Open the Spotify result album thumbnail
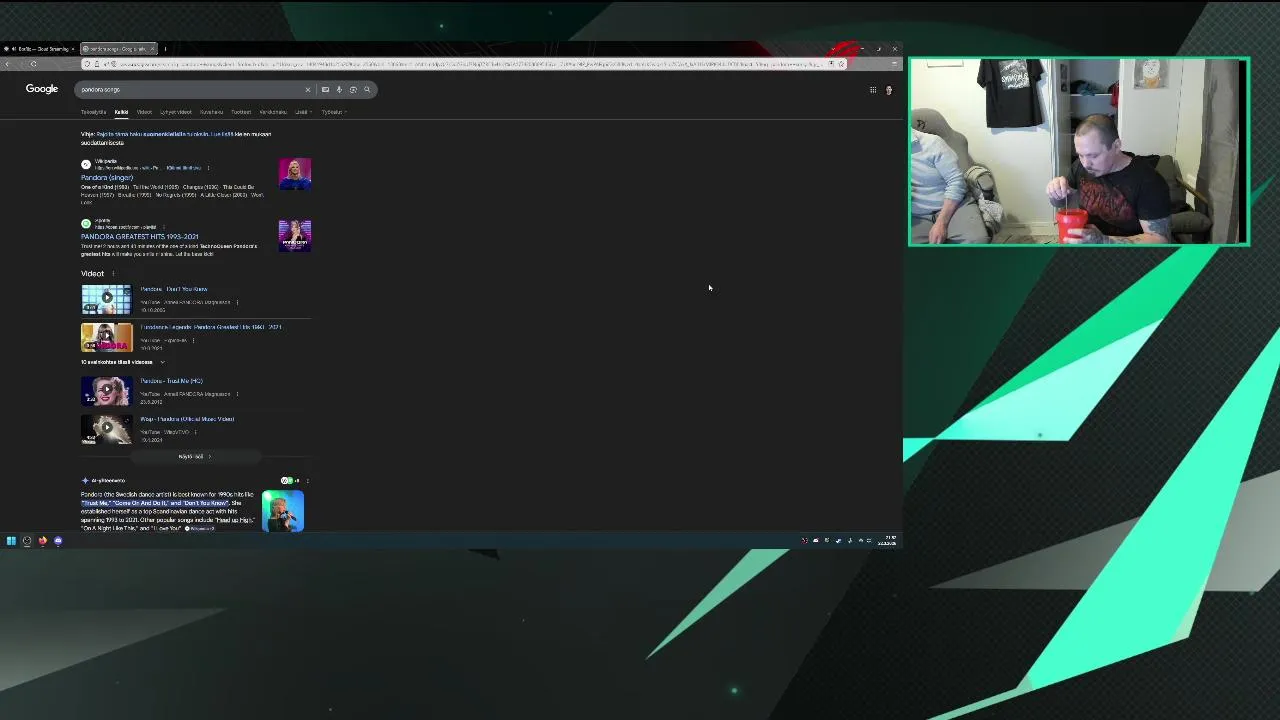 (x=295, y=235)
